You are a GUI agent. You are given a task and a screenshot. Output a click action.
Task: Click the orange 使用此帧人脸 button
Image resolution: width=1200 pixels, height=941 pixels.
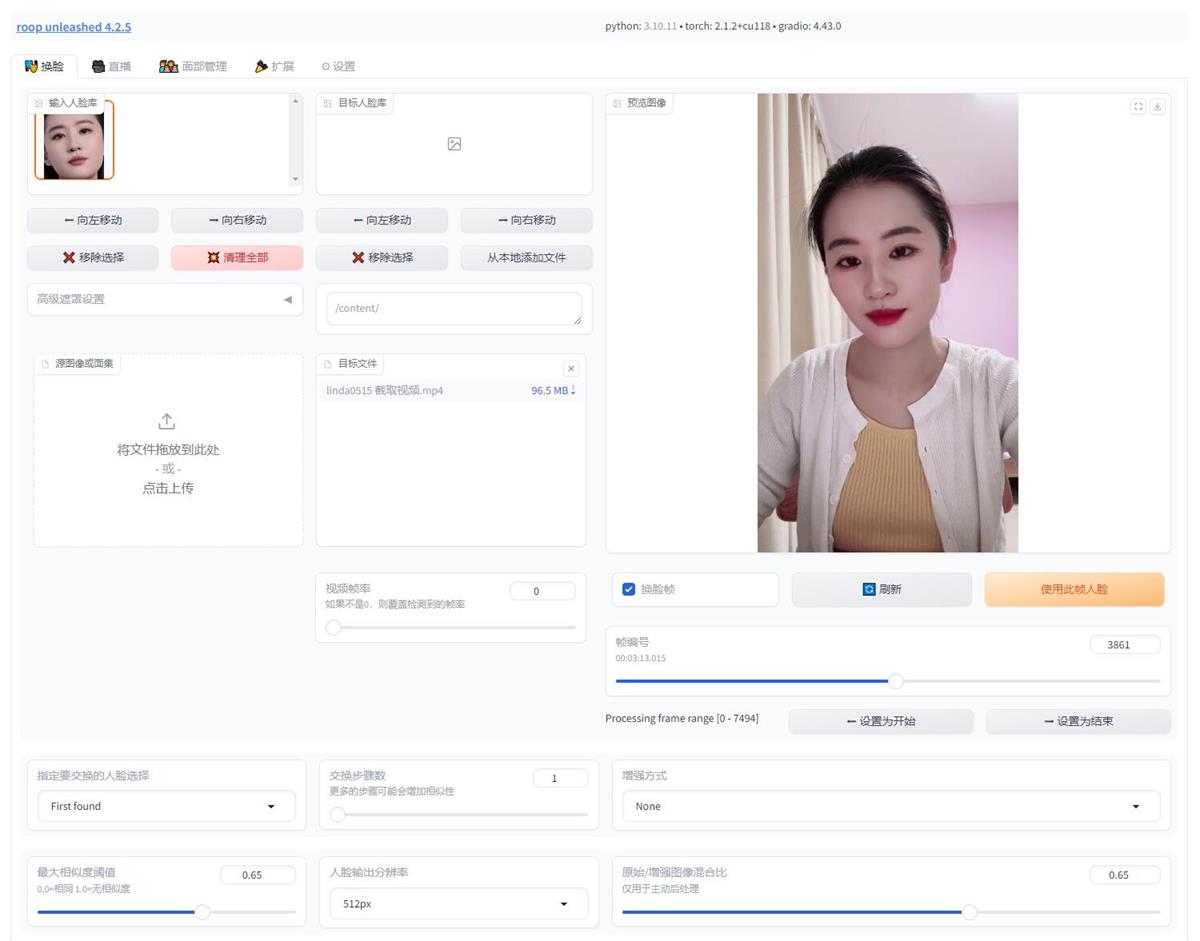tap(1074, 589)
